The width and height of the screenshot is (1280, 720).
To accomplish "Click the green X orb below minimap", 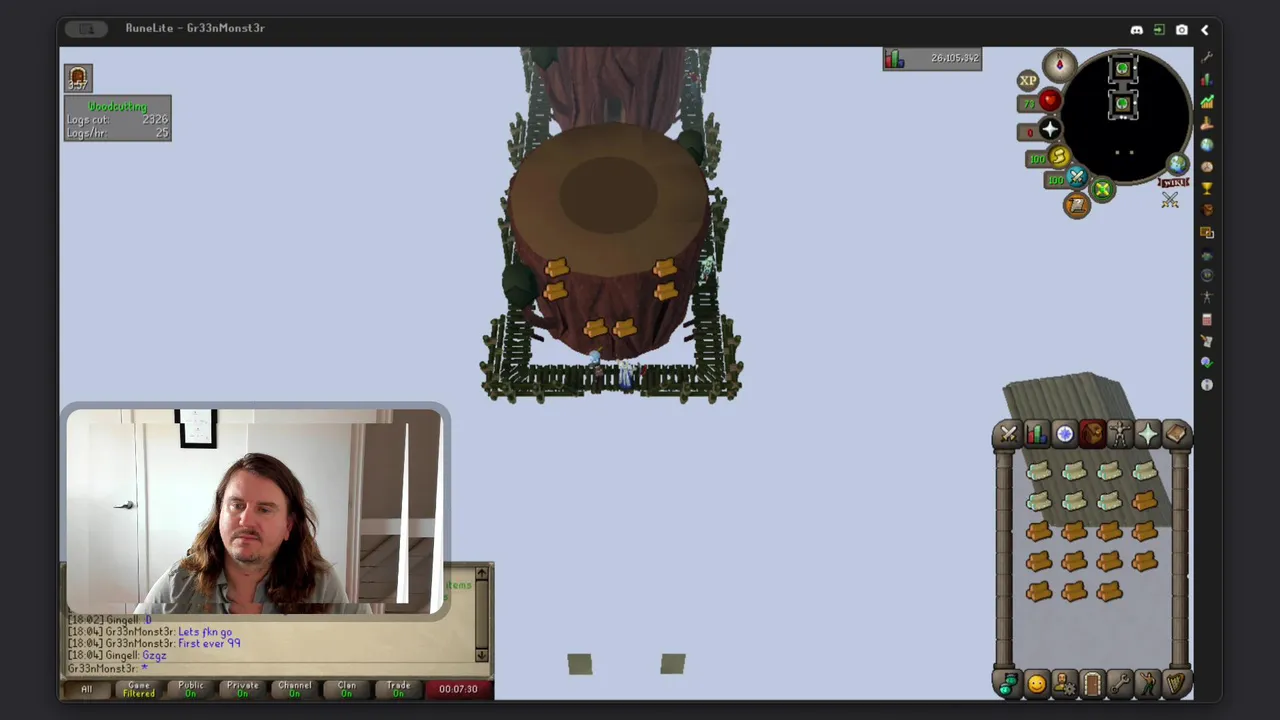I will [x=1102, y=189].
